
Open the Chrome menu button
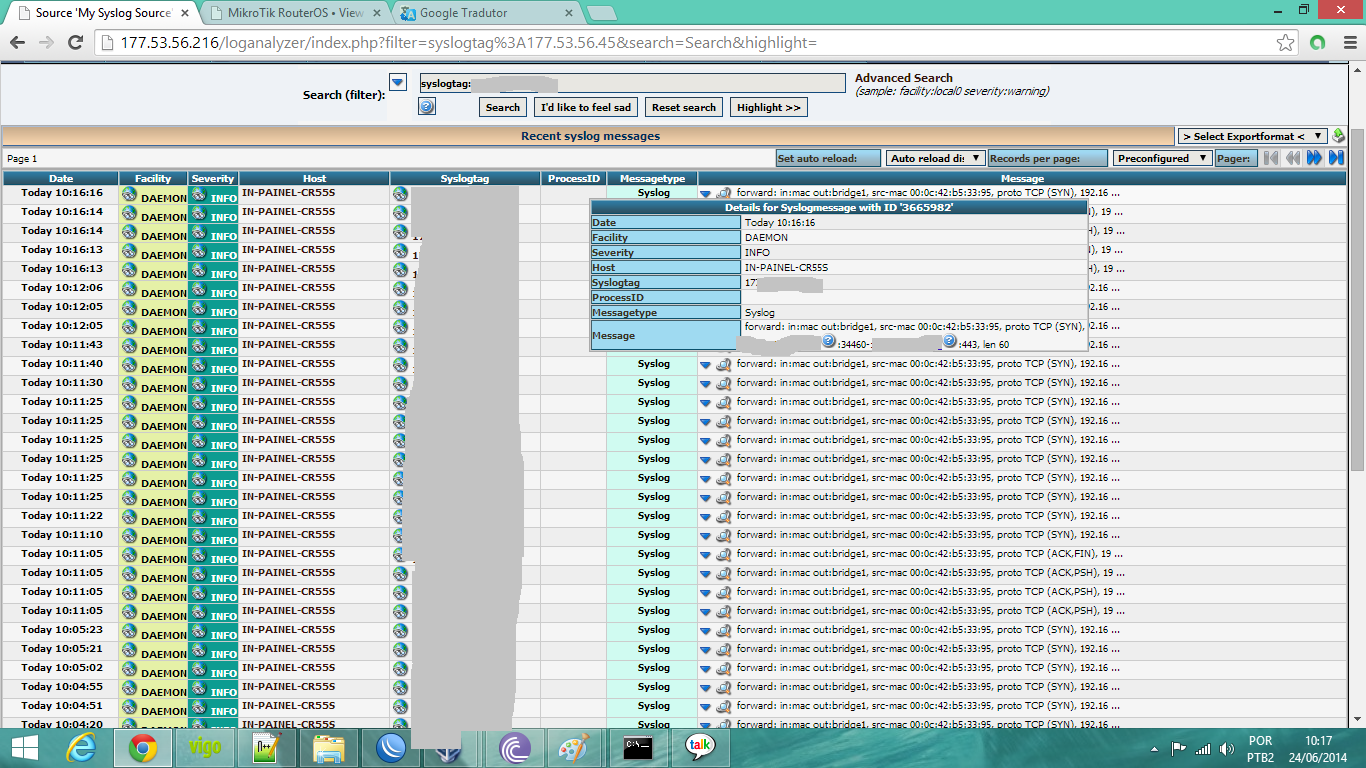[x=1347, y=43]
